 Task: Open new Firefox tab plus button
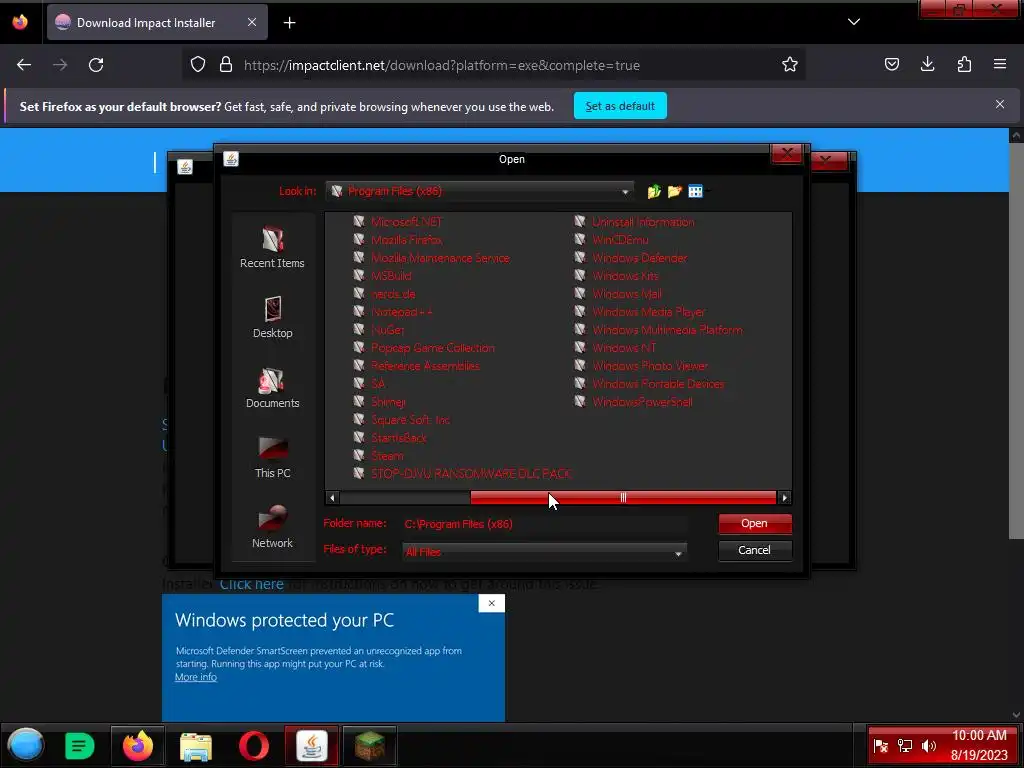(289, 23)
